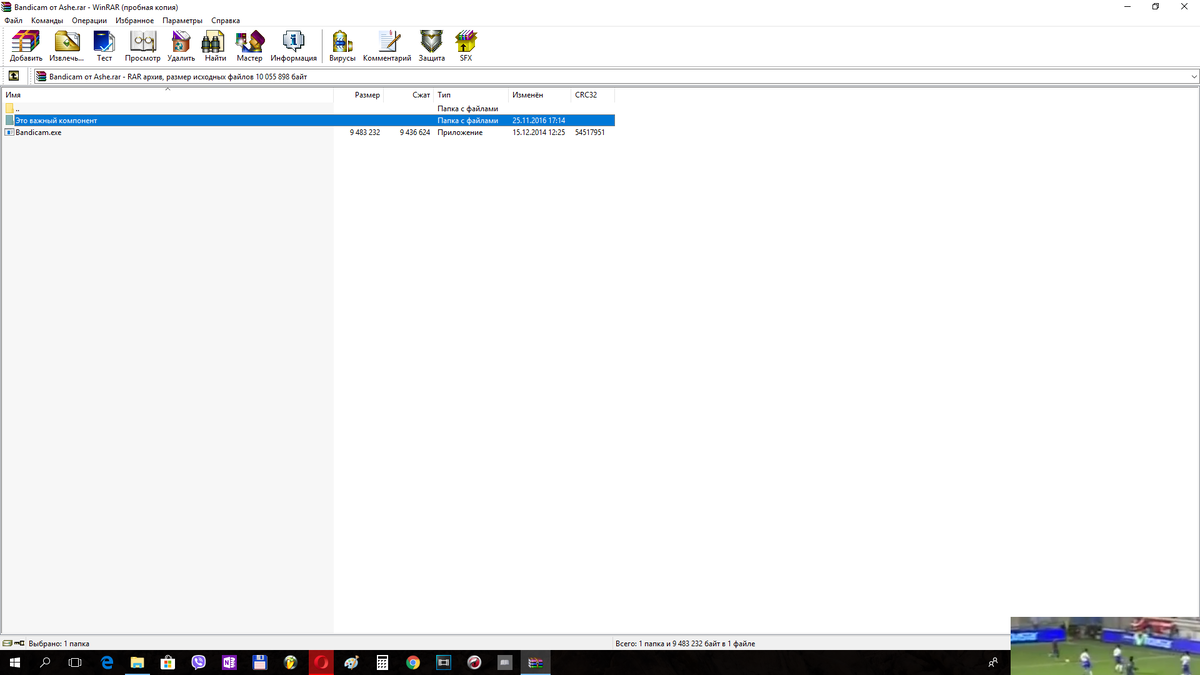
Task: Go up one level with arrow button
Action: pyautogui.click(x=14, y=76)
